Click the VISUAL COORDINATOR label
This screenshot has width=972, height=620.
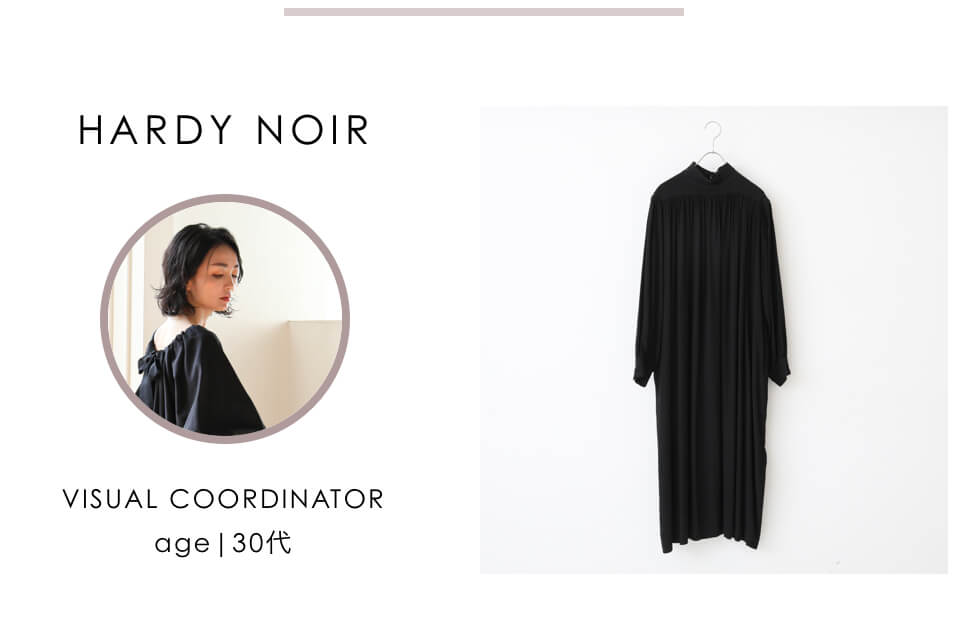(223, 498)
